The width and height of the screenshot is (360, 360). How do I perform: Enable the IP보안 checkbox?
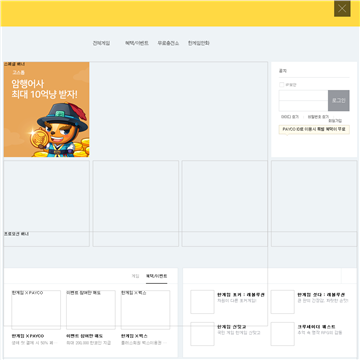[281, 85]
